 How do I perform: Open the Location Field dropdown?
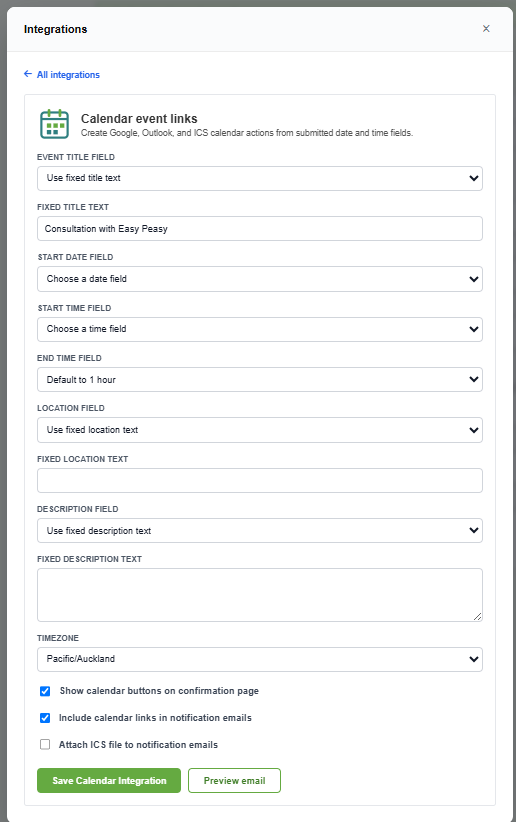tap(260, 430)
